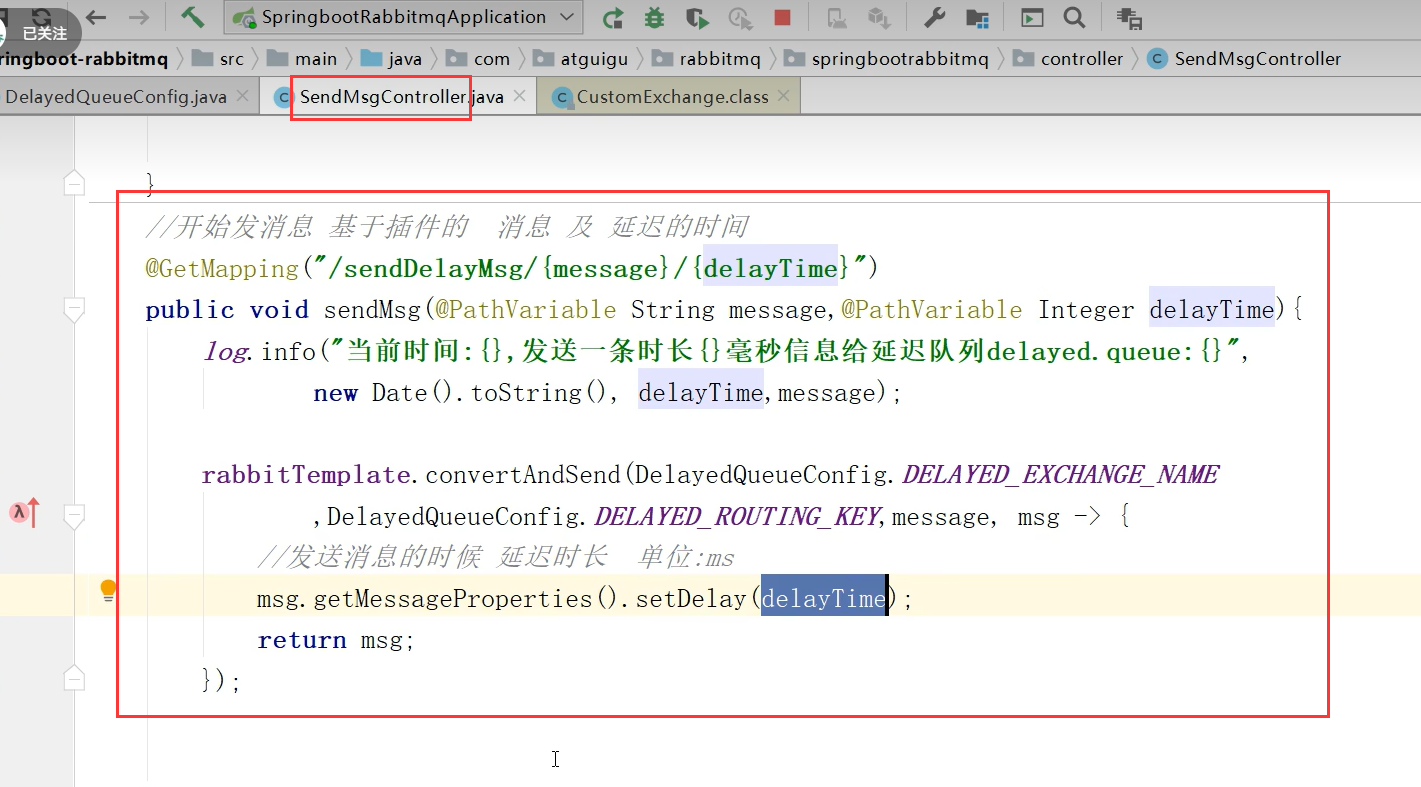Click the springbootrabbitmq breadcrumb package

pyautogui.click(x=887, y=58)
